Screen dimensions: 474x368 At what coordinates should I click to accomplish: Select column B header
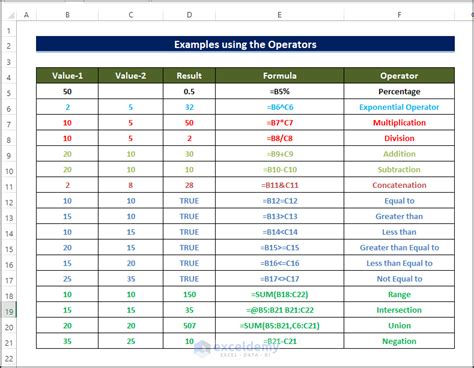tap(67, 15)
